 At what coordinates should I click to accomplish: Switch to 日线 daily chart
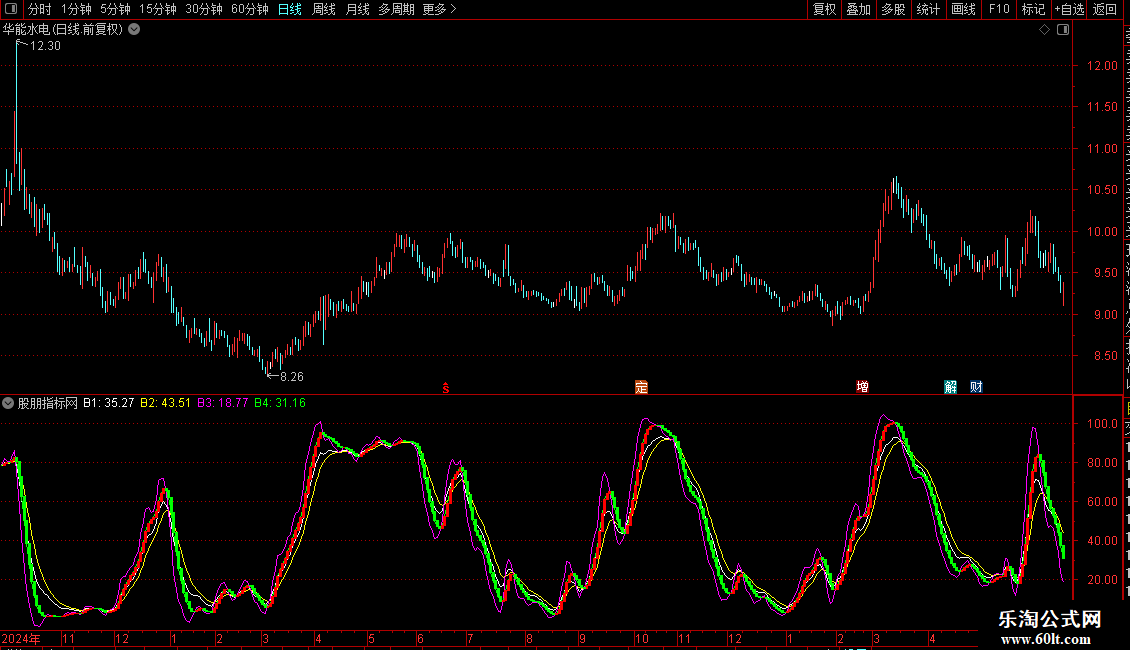pyautogui.click(x=290, y=9)
